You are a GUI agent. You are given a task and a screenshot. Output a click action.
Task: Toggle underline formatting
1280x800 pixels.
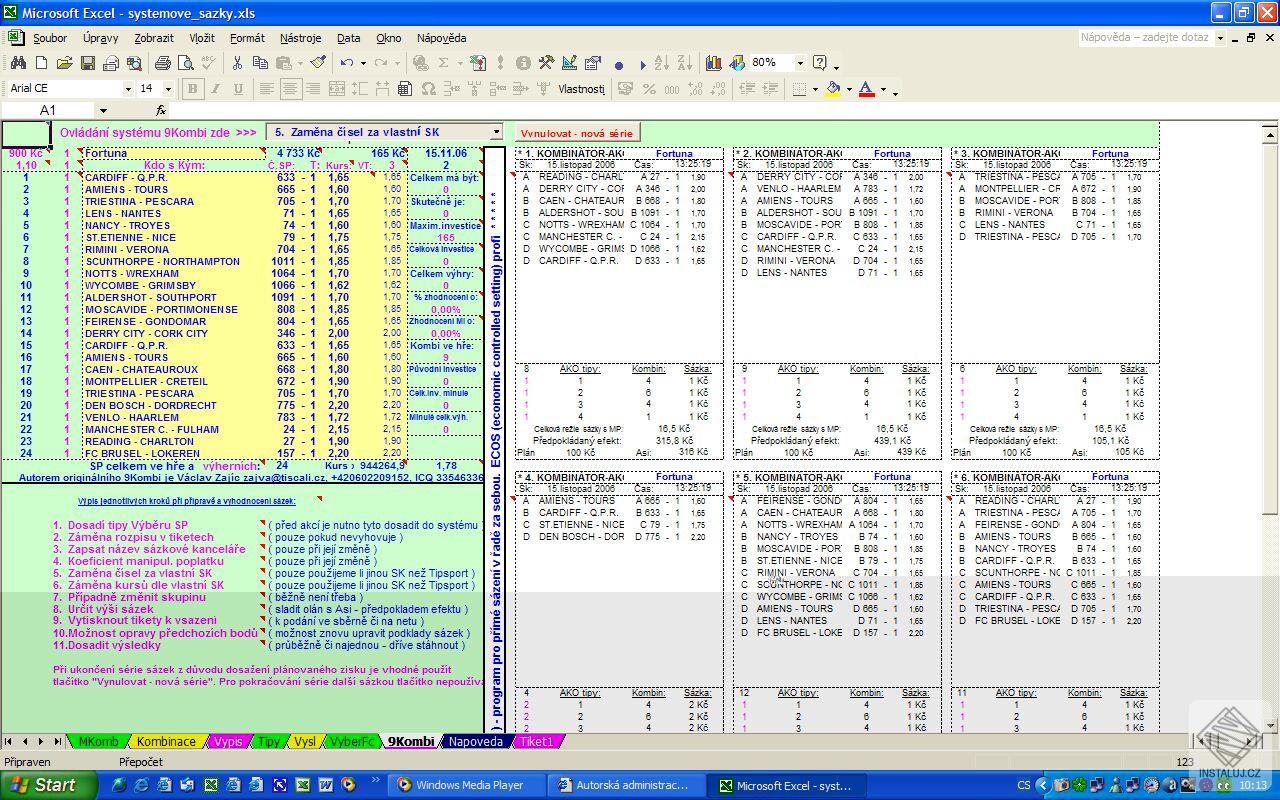click(x=238, y=89)
